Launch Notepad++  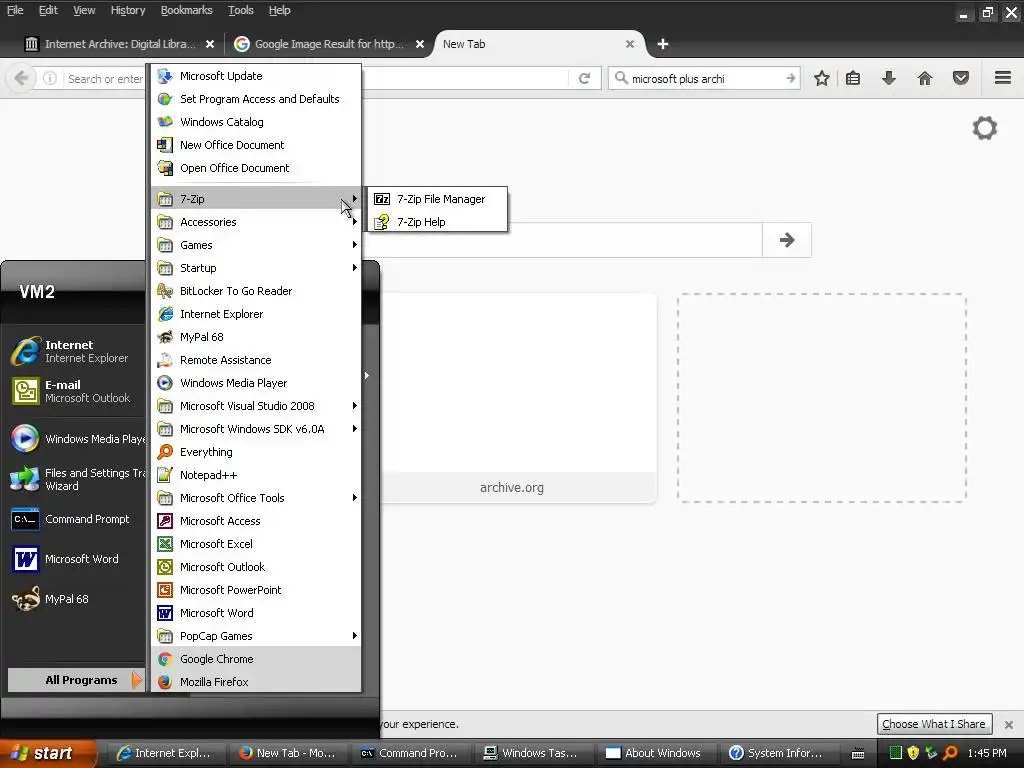tap(256, 475)
